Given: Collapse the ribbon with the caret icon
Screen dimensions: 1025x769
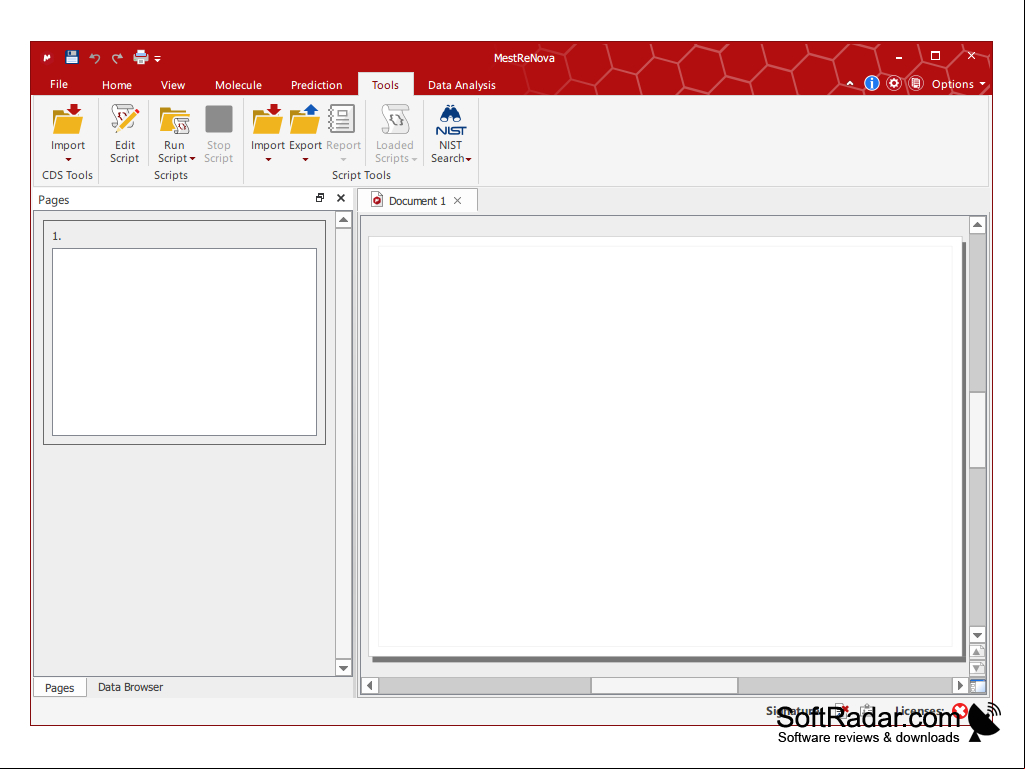Looking at the screenshot, I should point(850,84).
